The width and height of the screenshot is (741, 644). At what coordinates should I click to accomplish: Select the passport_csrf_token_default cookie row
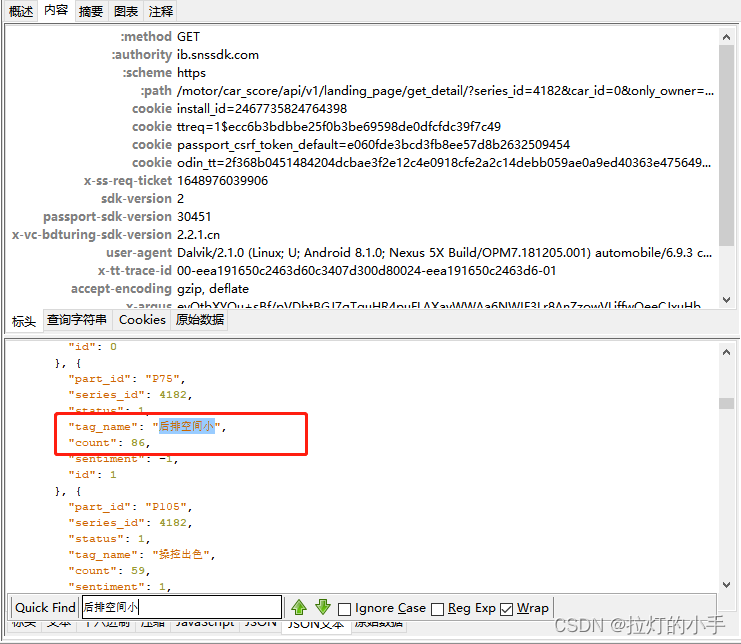coord(362,144)
